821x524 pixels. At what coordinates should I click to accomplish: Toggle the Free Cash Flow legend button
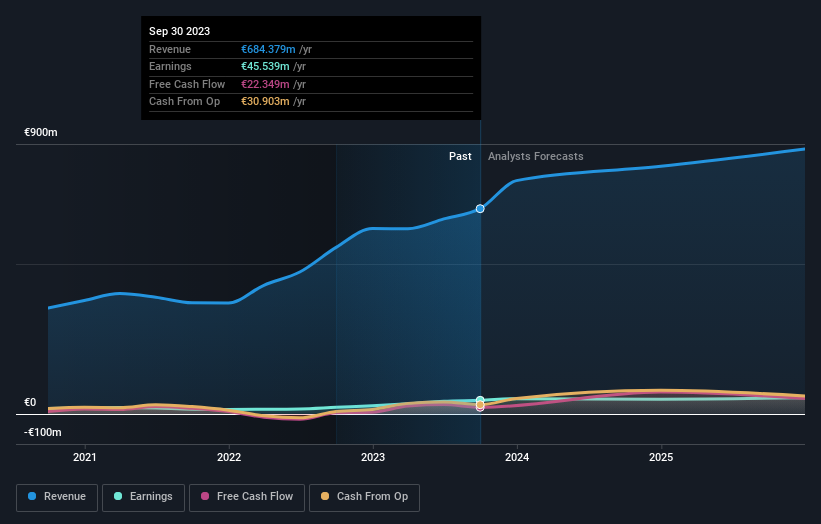pos(247,497)
